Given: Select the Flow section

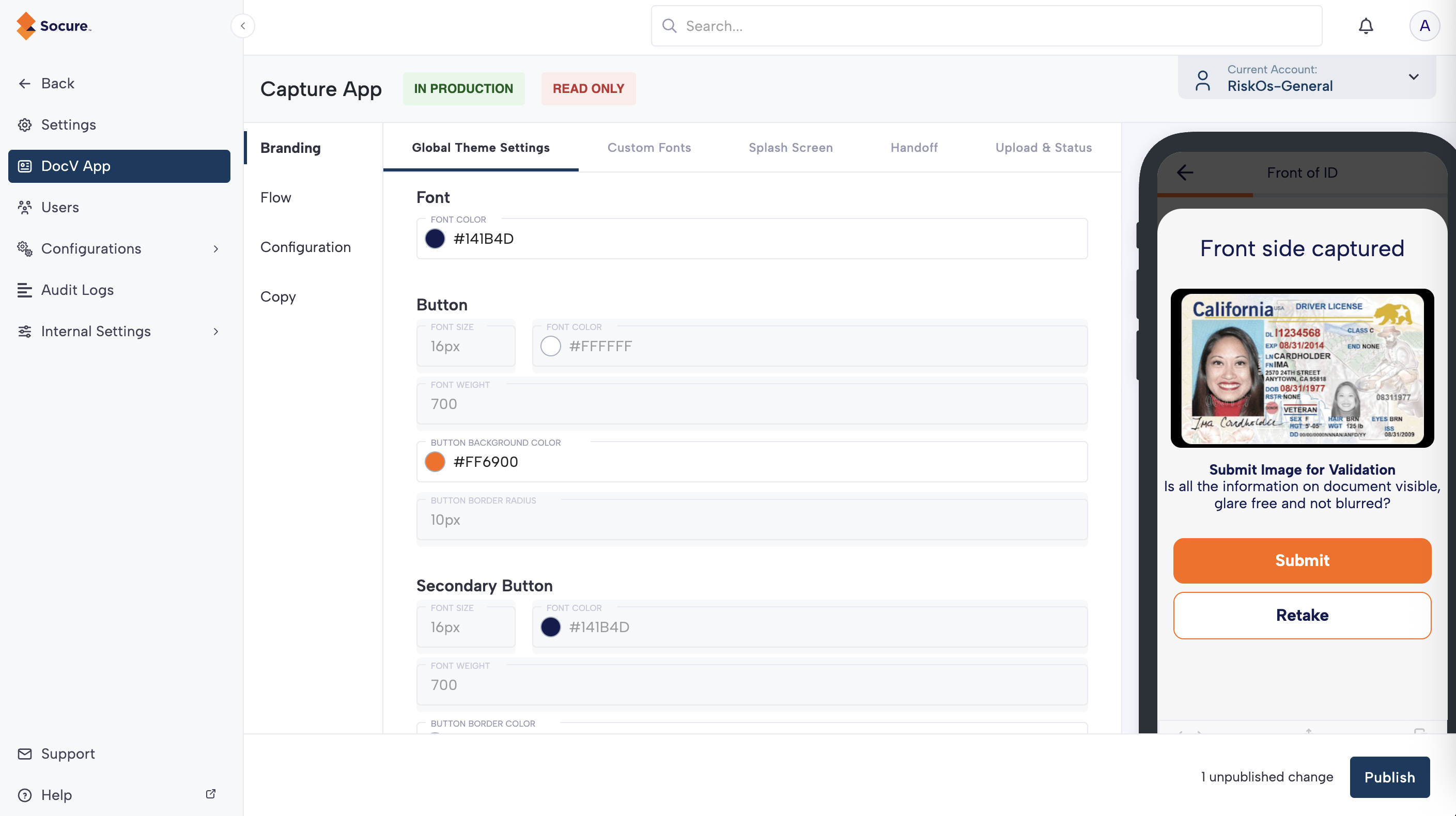Looking at the screenshot, I should point(276,197).
